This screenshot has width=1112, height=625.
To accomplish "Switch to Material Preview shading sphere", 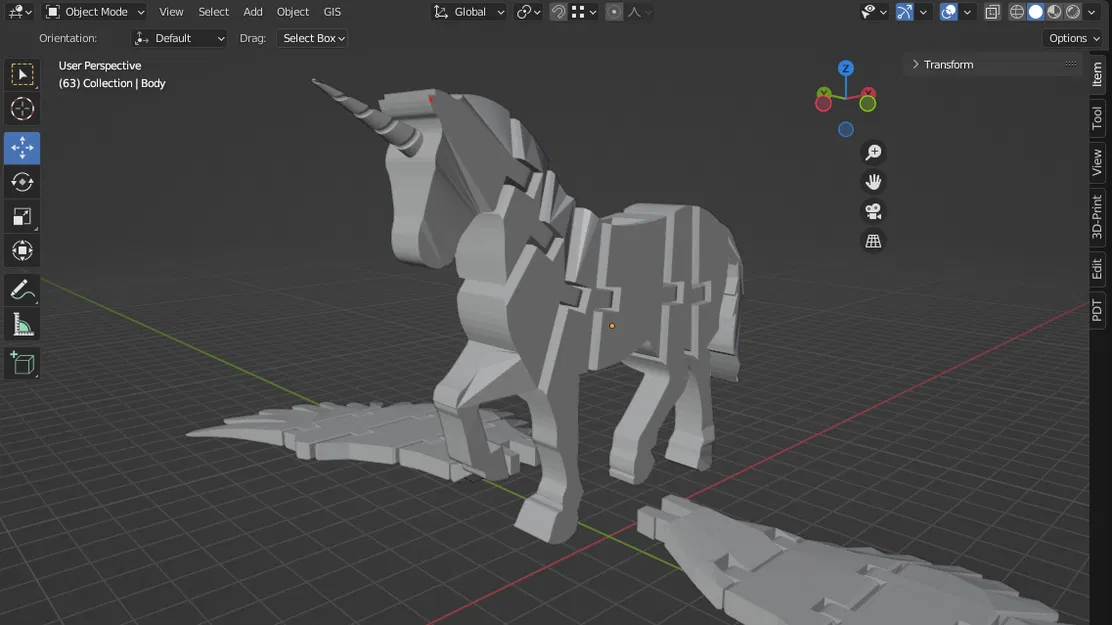I will [x=1053, y=11].
